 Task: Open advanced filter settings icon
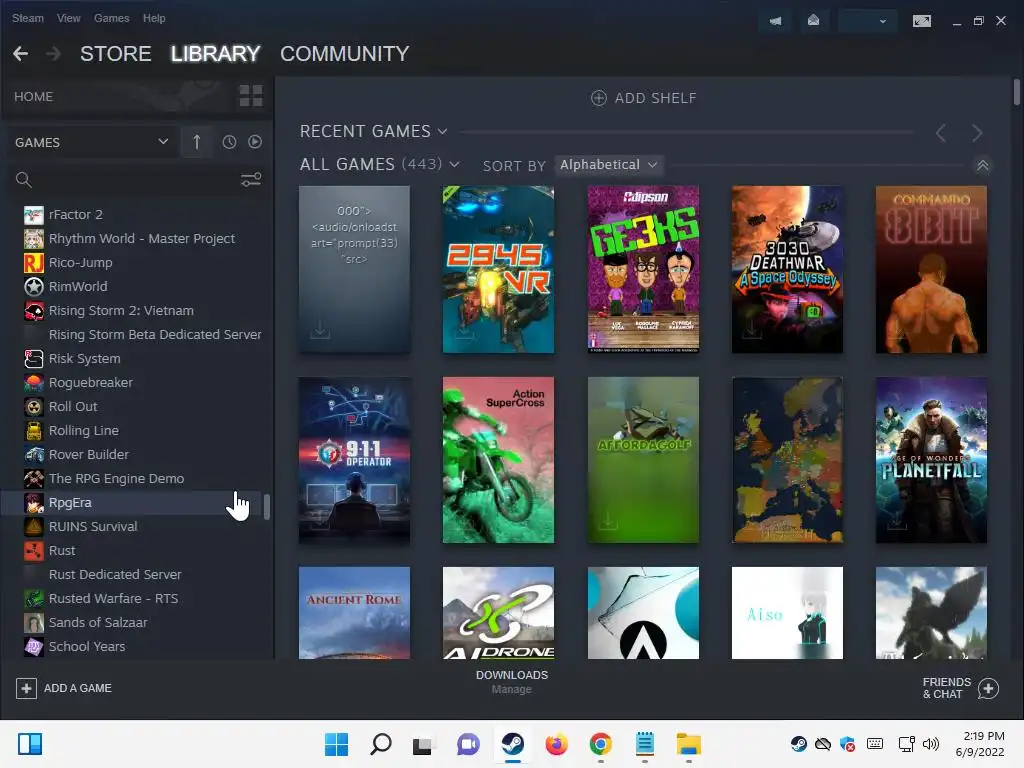pos(251,180)
